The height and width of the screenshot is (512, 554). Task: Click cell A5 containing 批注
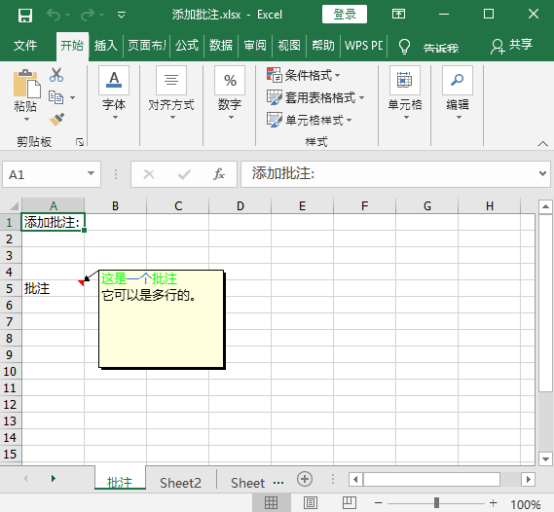point(53,289)
